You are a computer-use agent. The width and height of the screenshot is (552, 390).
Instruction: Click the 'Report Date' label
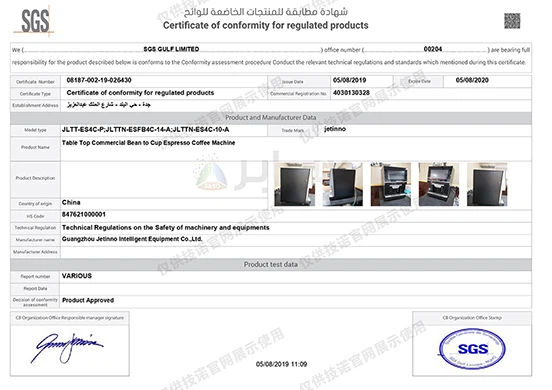click(35, 289)
